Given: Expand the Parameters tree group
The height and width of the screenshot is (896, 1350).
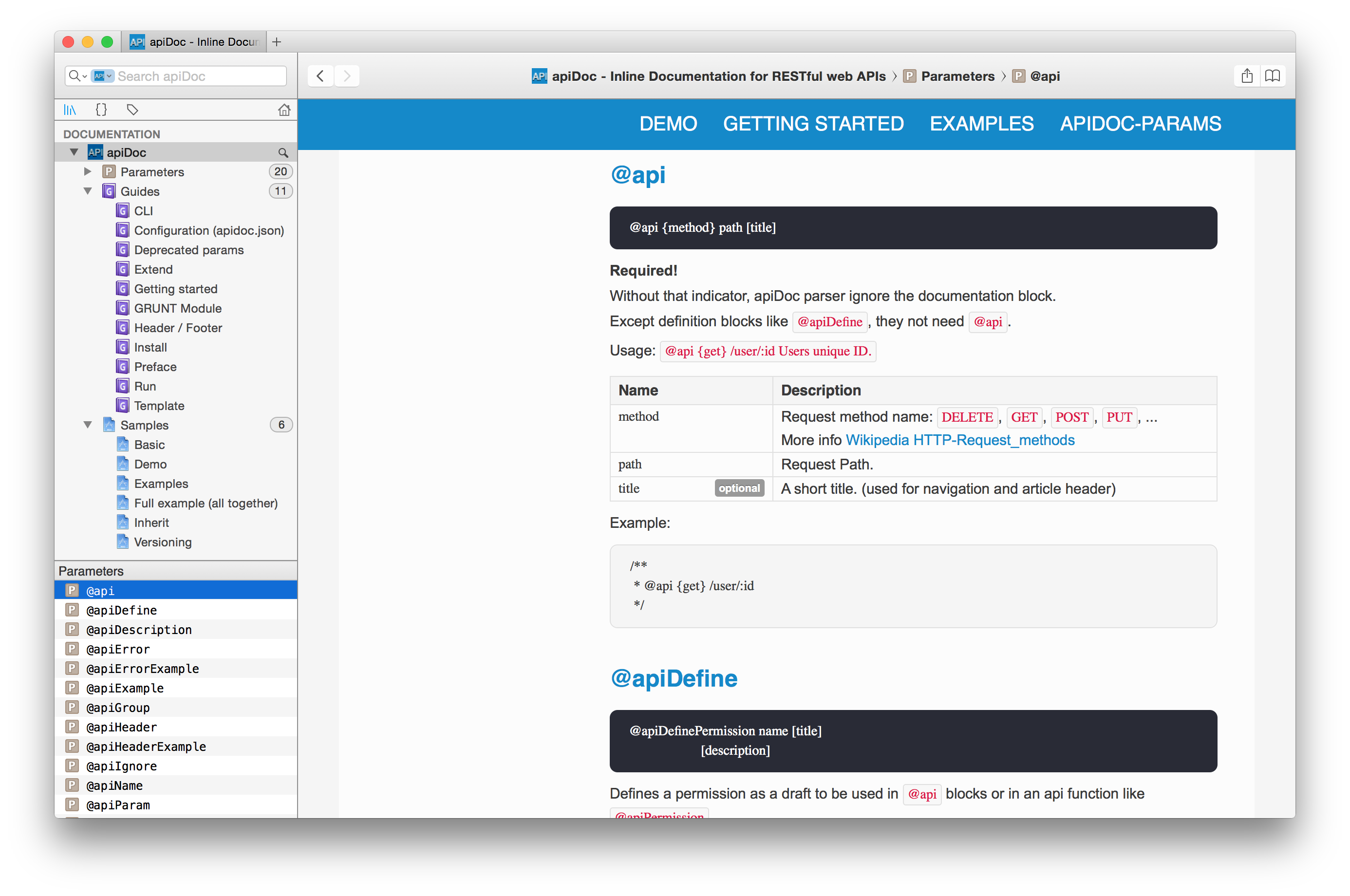Looking at the screenshot, I should coord(88,171).
